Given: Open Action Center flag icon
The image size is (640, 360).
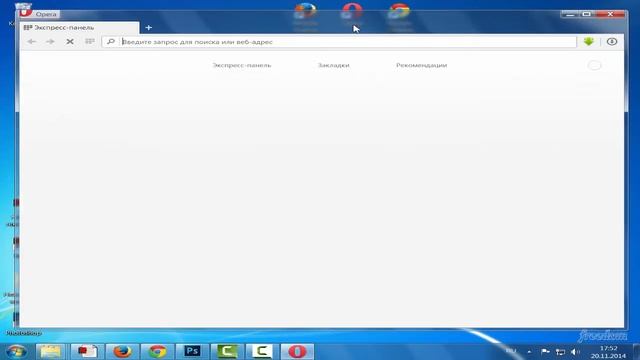Looking at the screenshot, I should (545, 351).
